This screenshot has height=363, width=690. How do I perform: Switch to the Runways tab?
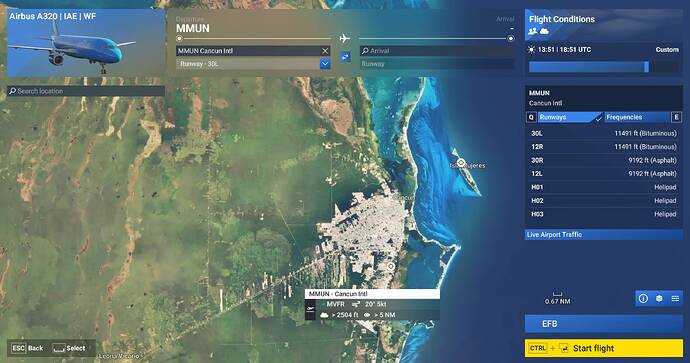coord(570,117)
